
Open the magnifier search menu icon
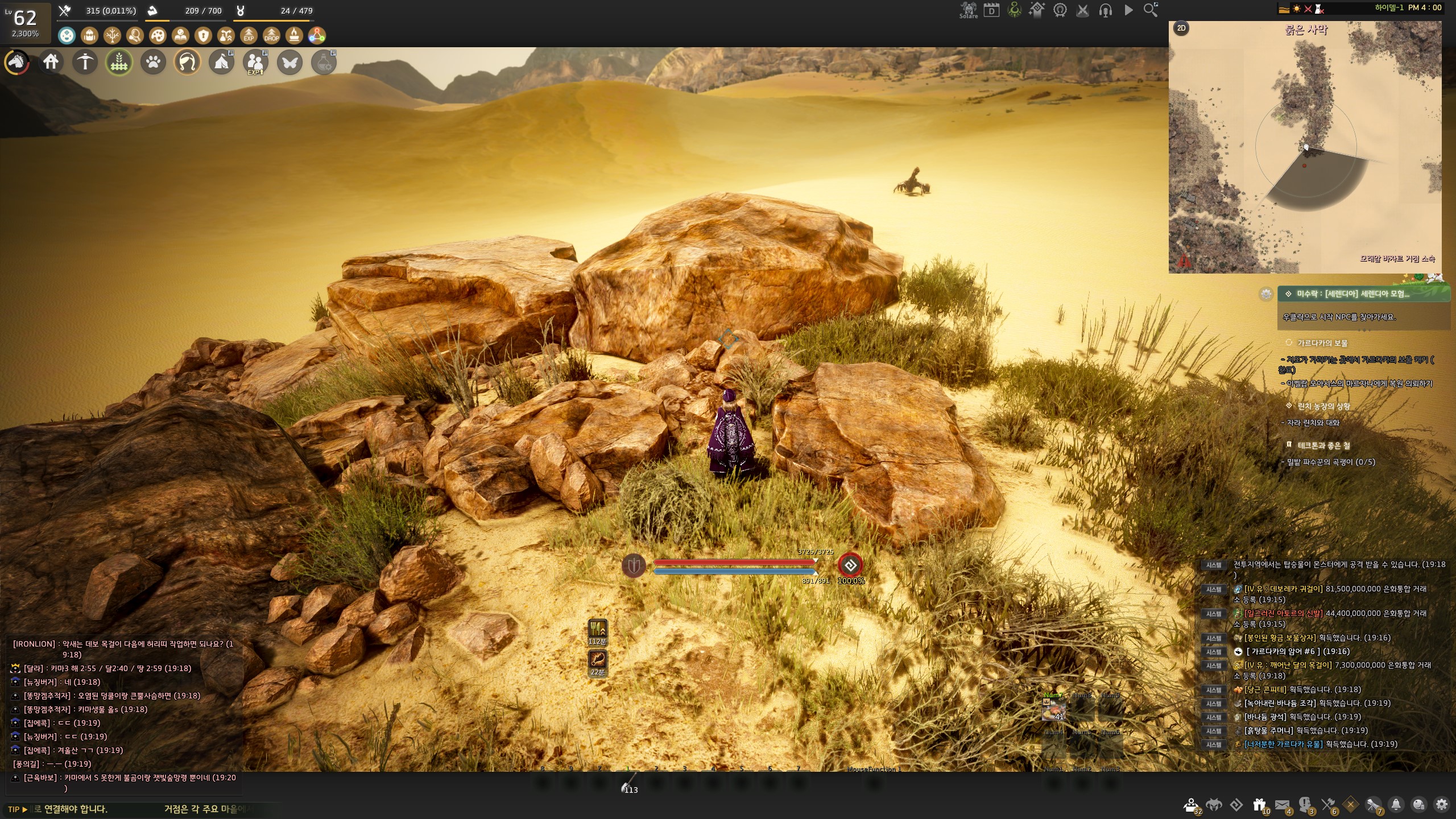click(x=1151, y=10)
